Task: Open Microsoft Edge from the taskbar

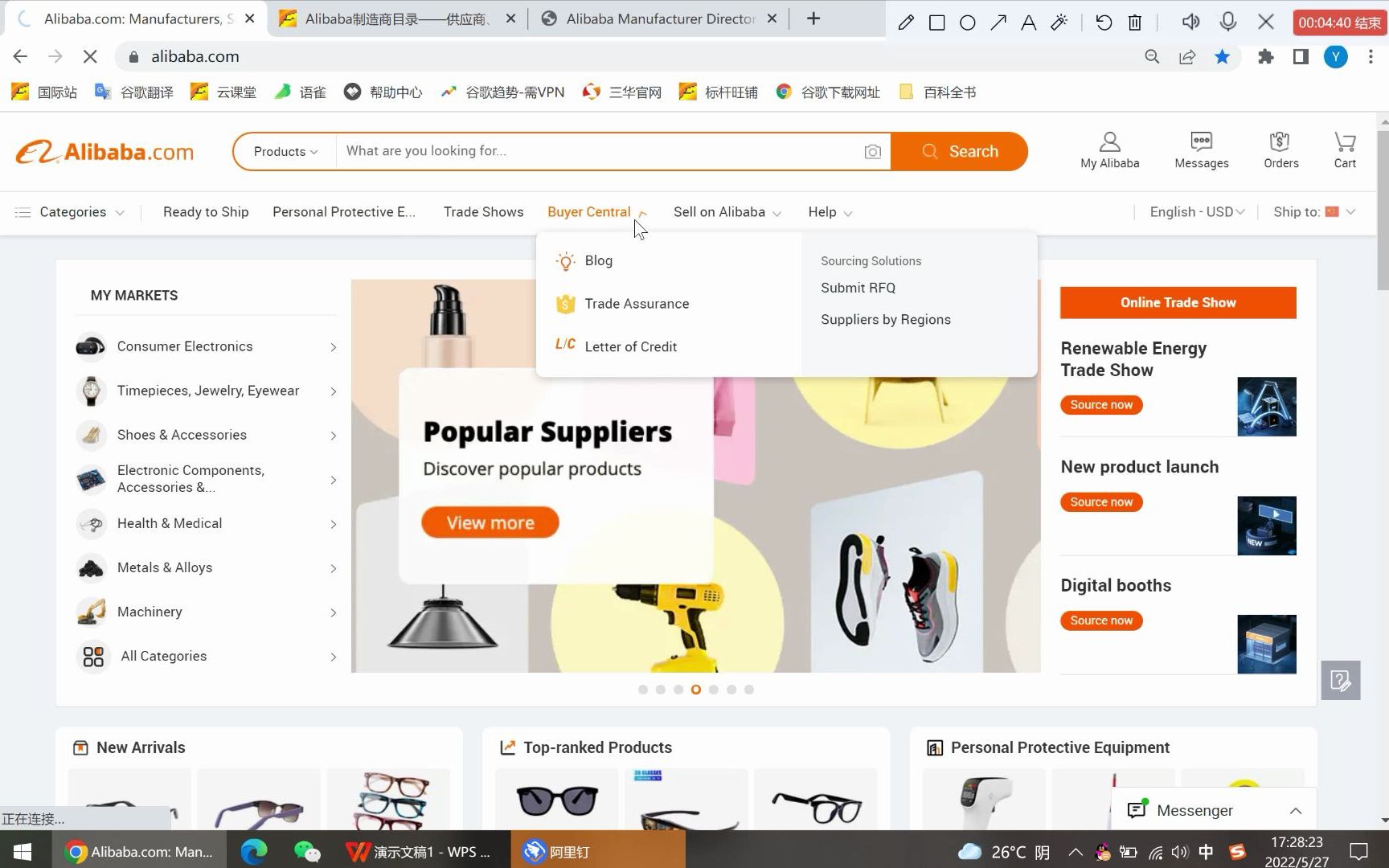Action: tap(254, 851)
